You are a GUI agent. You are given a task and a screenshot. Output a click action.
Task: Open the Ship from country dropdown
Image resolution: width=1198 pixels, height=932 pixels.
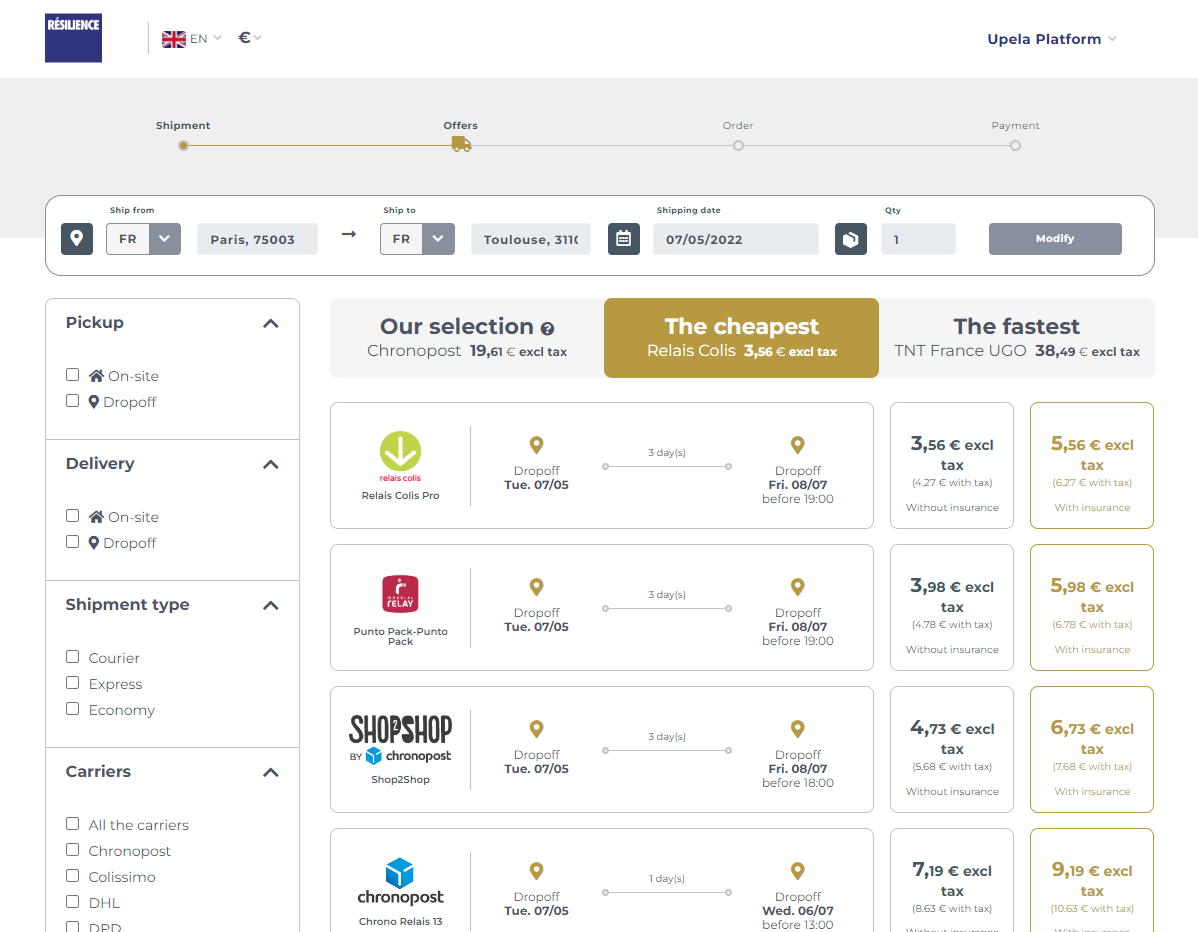[x=144, y=239]
